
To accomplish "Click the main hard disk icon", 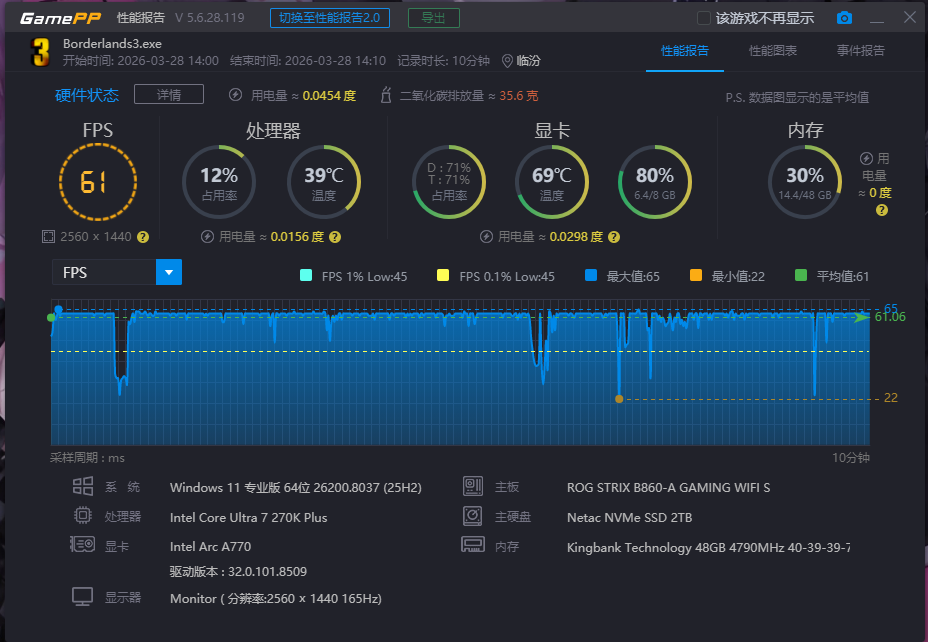I will 472,516.
